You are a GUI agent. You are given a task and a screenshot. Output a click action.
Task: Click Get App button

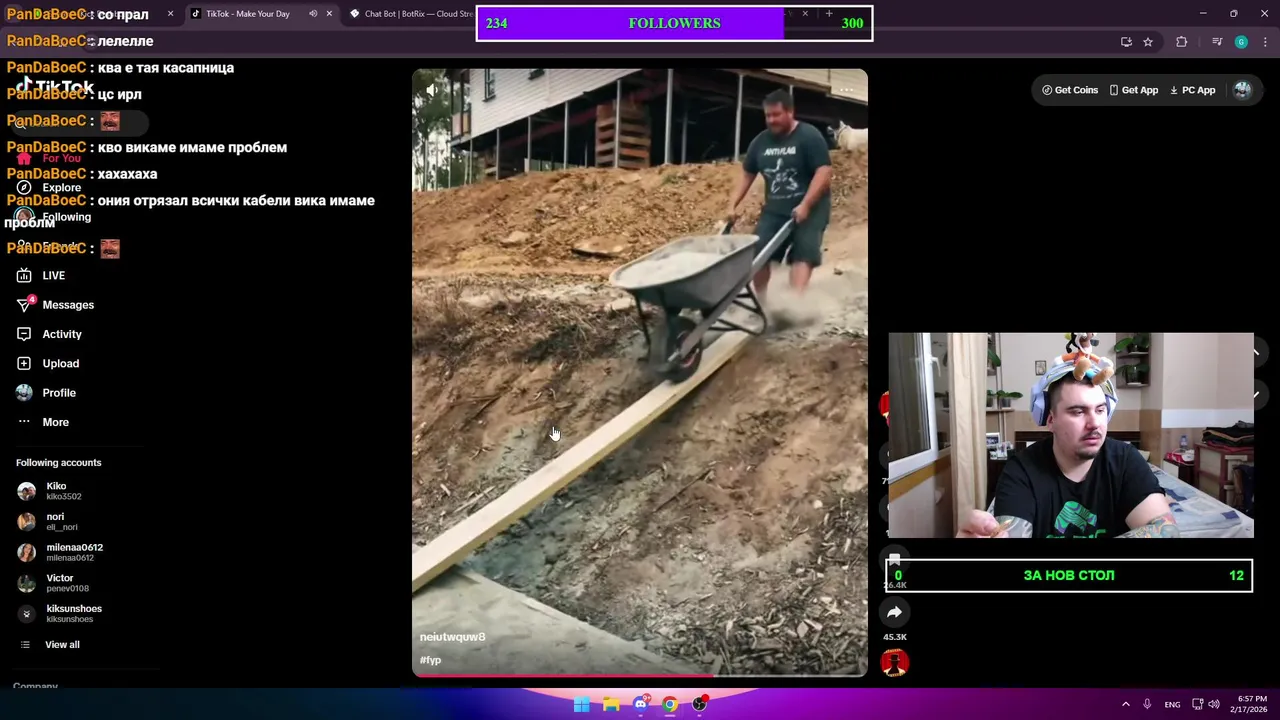click(x=1133, y=90)
